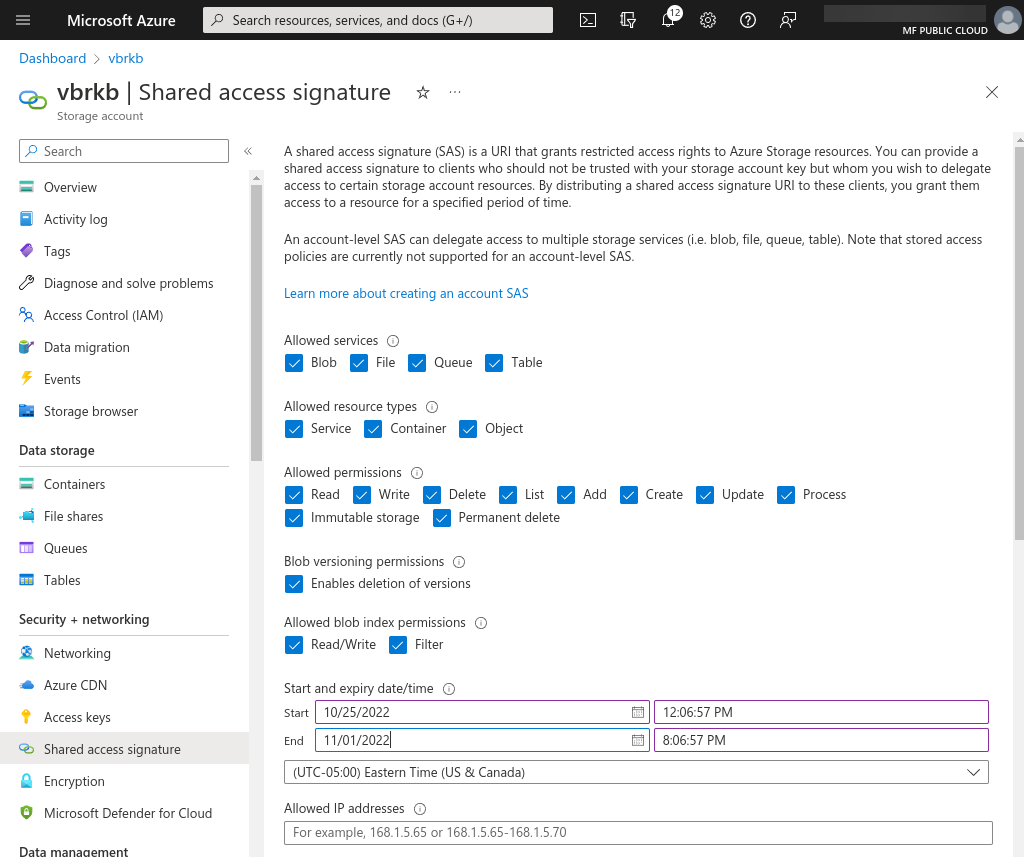Viewport: 1024px width, 857px height.
Task: Open the Start date calendar picker icon
Action: click(x=637, y=713)
